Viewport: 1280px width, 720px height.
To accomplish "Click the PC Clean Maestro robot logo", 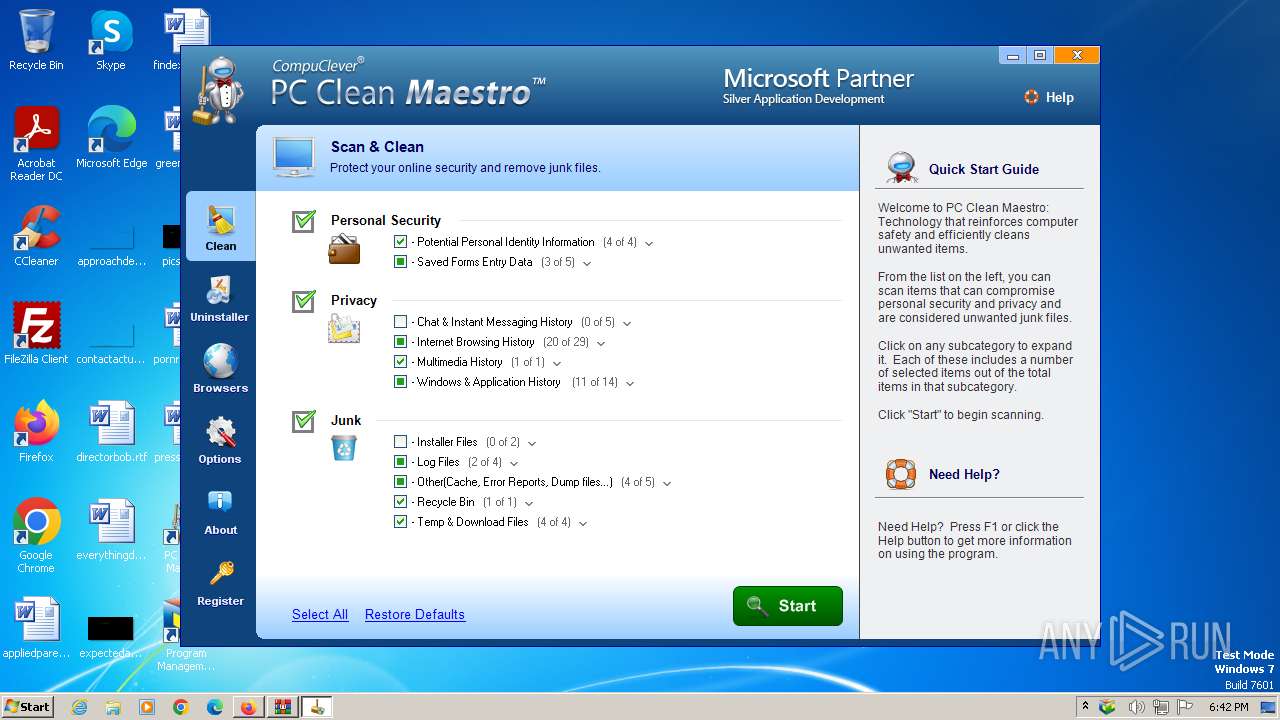I will 218,90.
